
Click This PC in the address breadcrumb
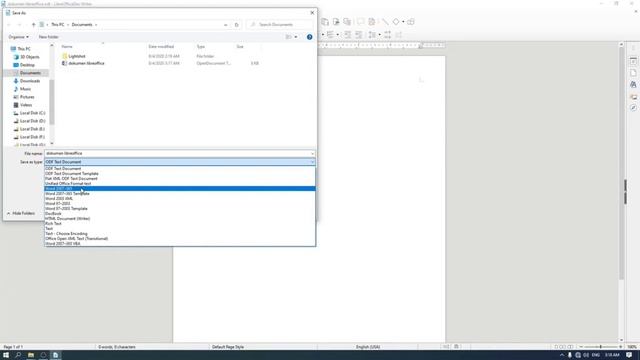click(x=58, y=24)
